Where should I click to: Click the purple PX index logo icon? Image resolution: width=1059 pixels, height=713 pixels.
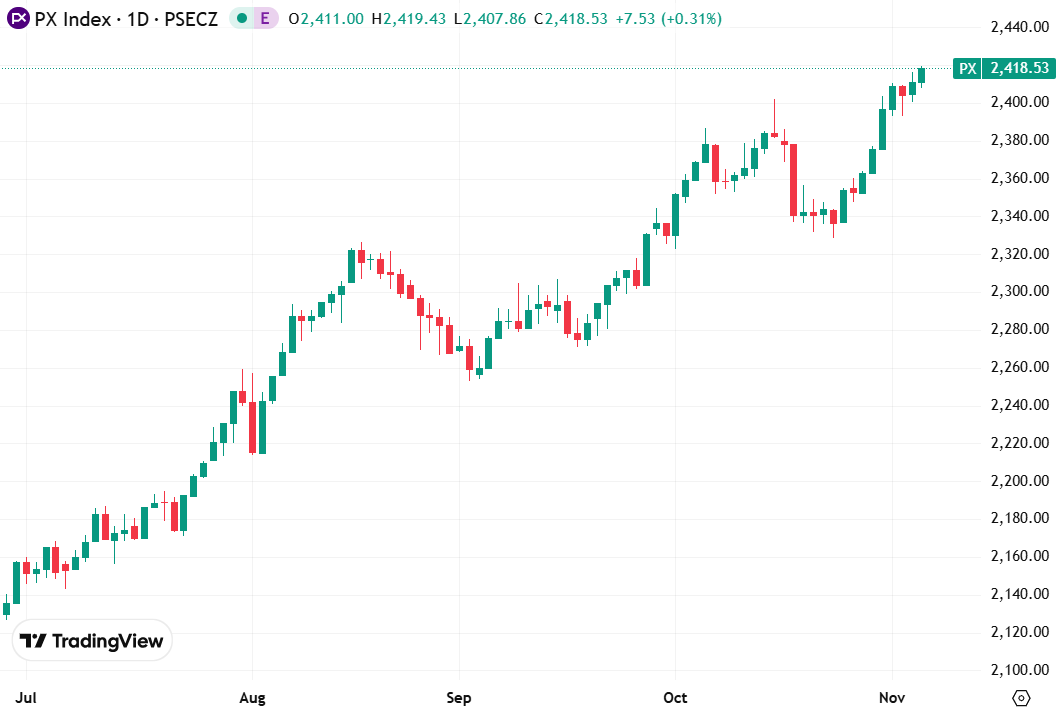(19, 19)
